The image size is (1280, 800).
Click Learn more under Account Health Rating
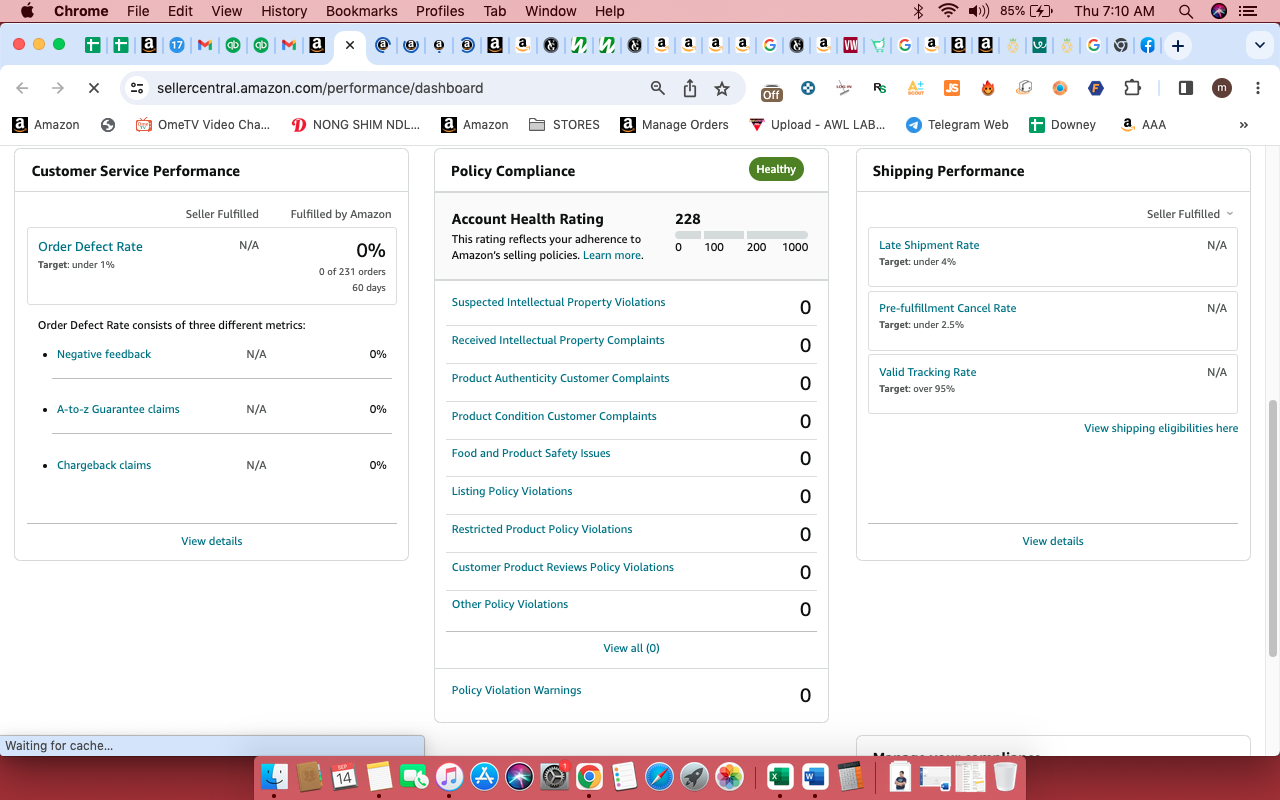612,256
